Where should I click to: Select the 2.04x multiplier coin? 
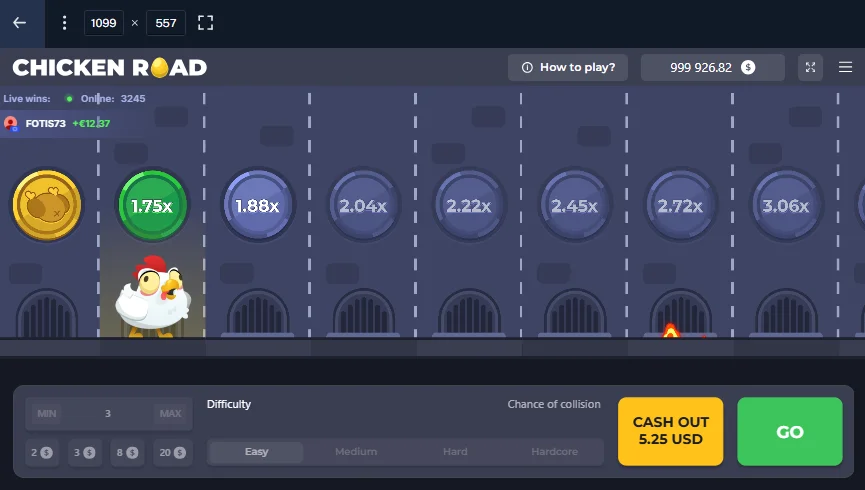coord(363,205)
